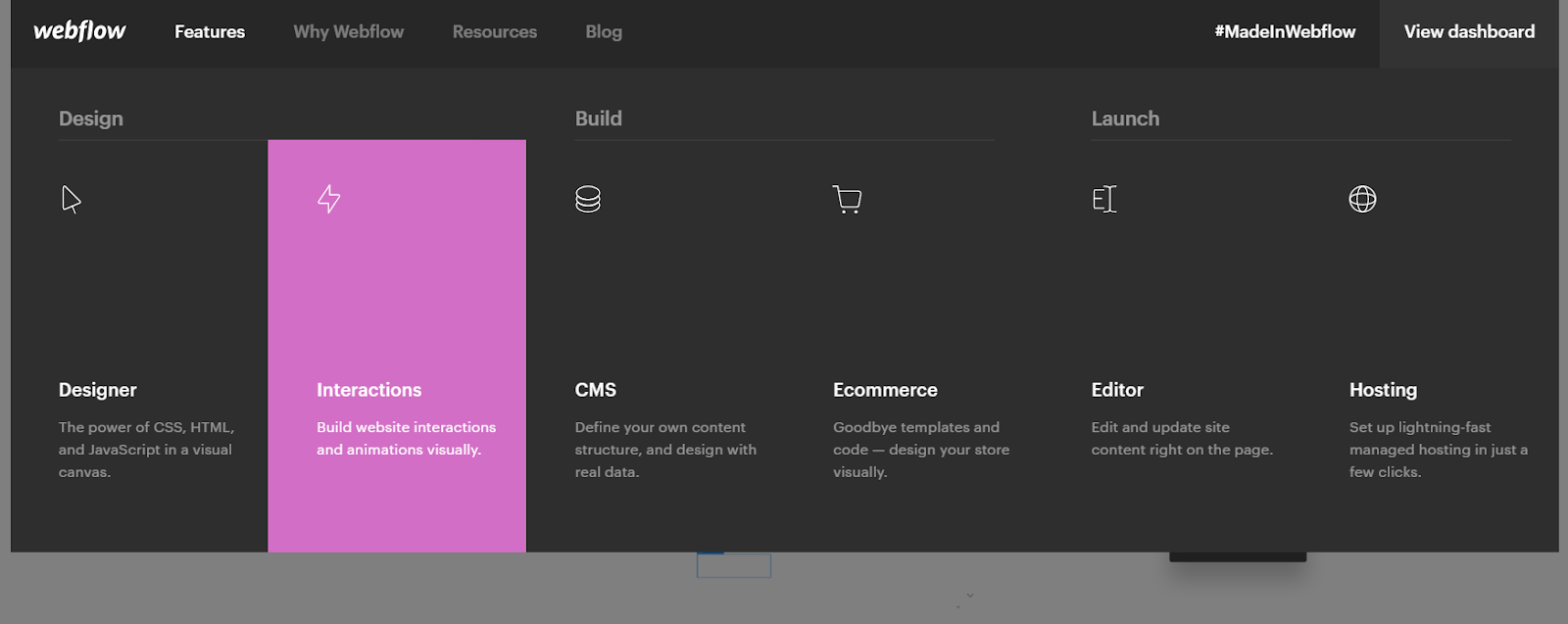Click the Ecommerce shopping cart icon

(847, 199)
